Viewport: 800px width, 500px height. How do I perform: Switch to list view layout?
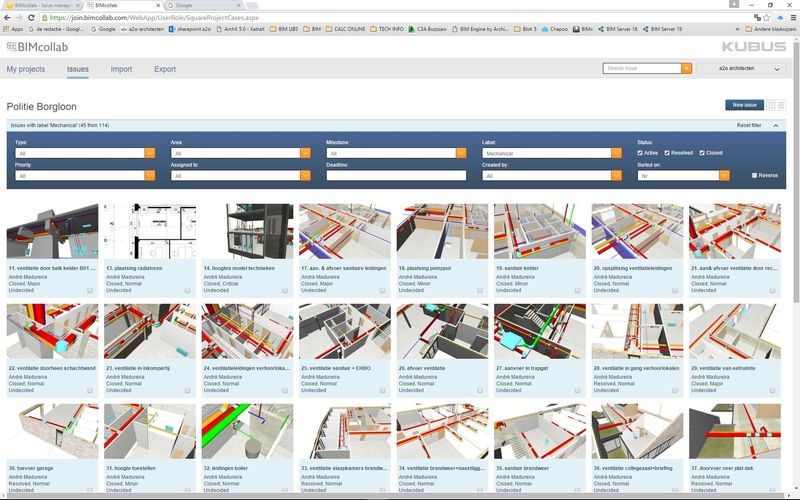(x=782, y=105)
